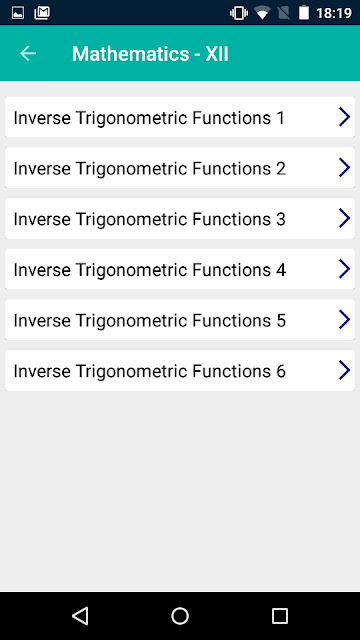This screenshot has width=360, height=640.
Task: Select Inverse Trigonometric Functions 2 lesson text
Action: click(x=149, y=169)
